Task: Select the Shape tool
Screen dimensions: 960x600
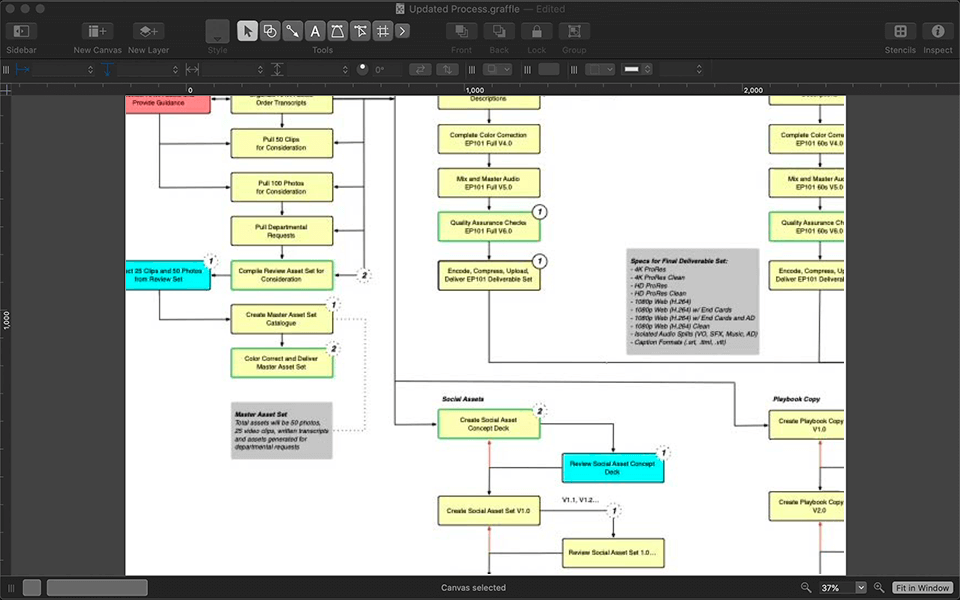Action: click(270, 31)
